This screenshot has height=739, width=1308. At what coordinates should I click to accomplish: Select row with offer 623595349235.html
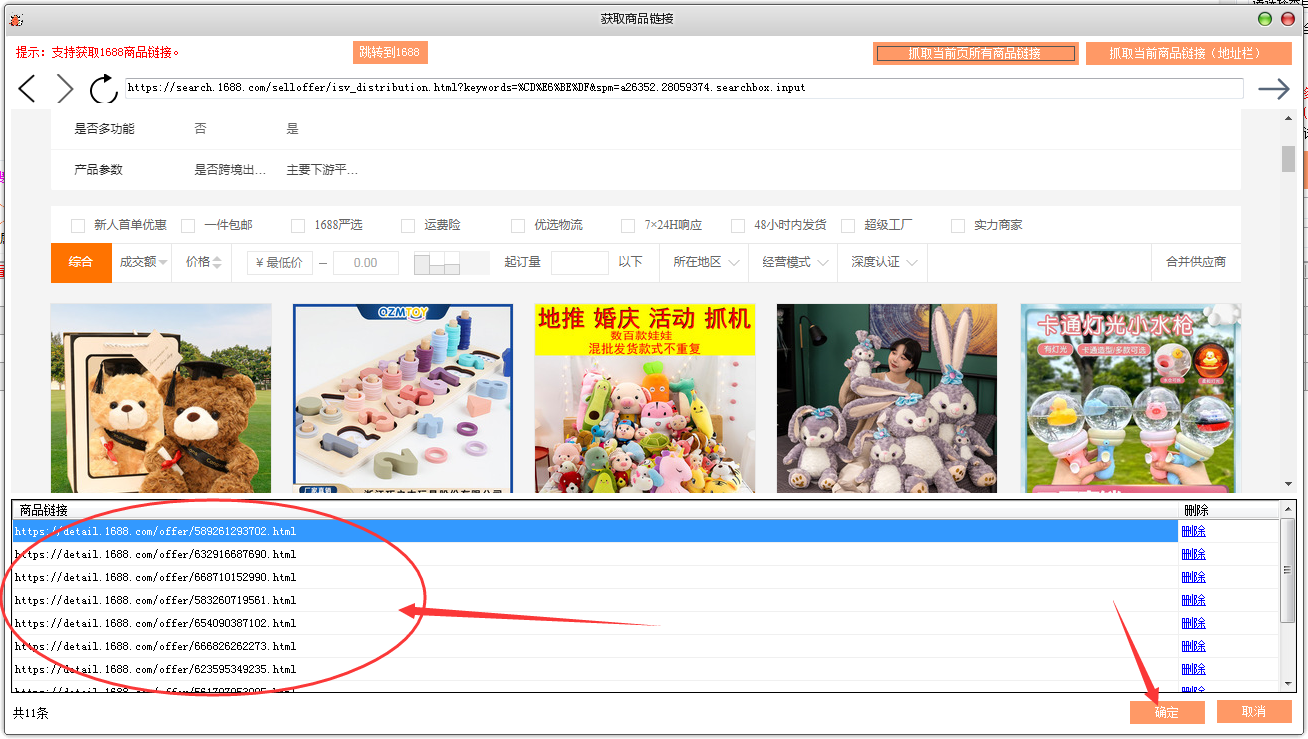pyautogui.click(x=595, y=669)
